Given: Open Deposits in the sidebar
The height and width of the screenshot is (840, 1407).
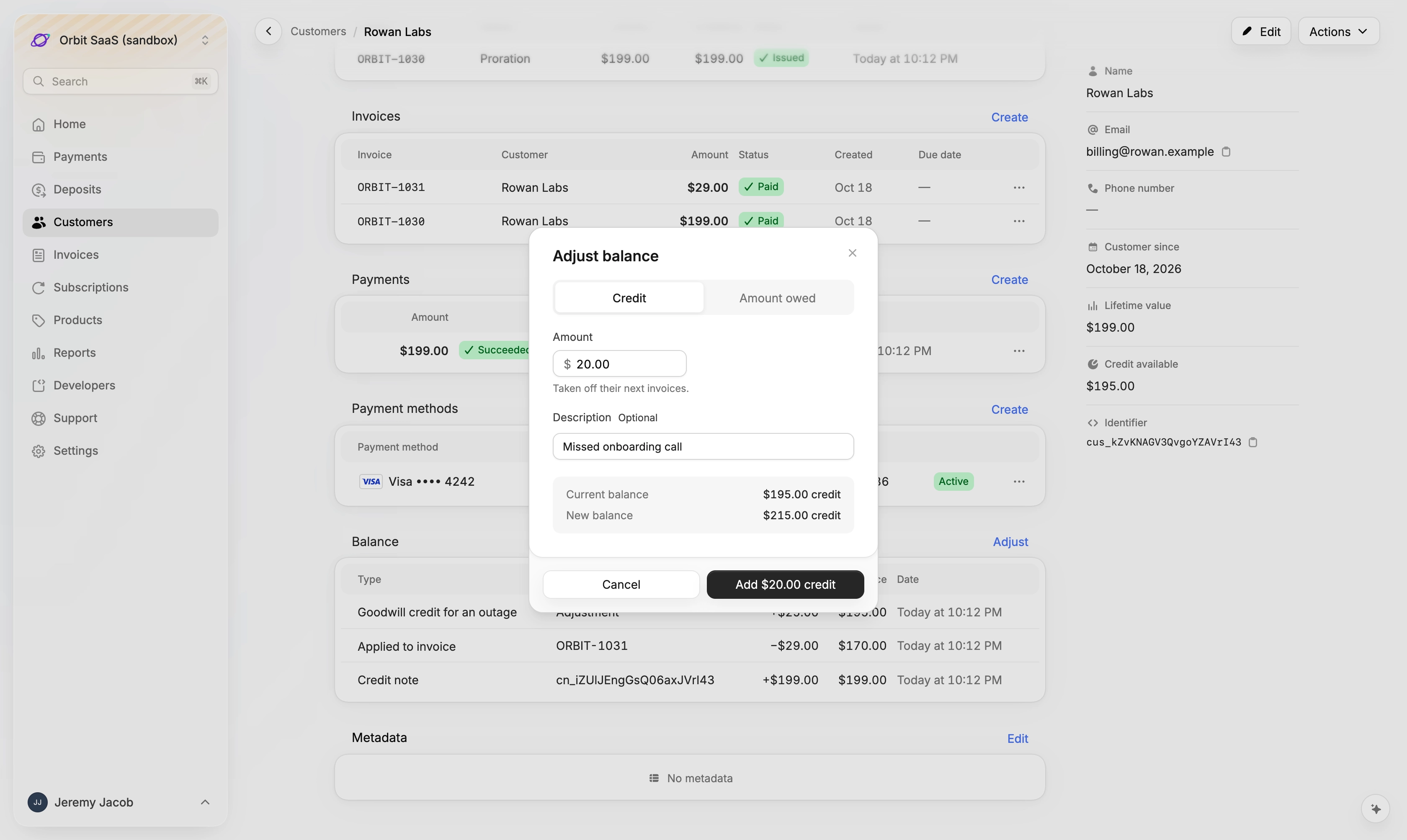Looking at the screenshot, I should 121,190.
